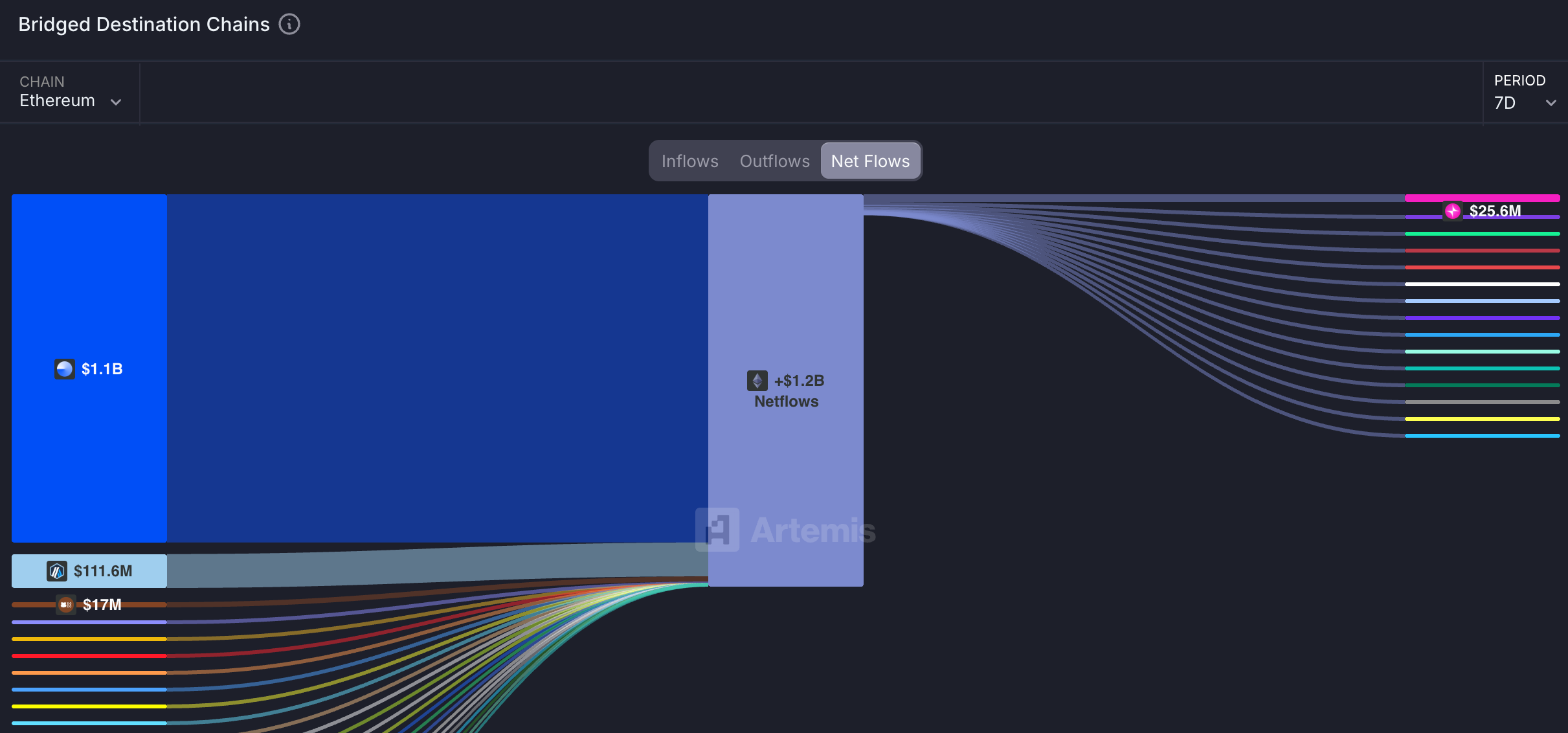Screen dimensions: 1568x733
Task: Click the red source bar on the left
Action: 89,656
